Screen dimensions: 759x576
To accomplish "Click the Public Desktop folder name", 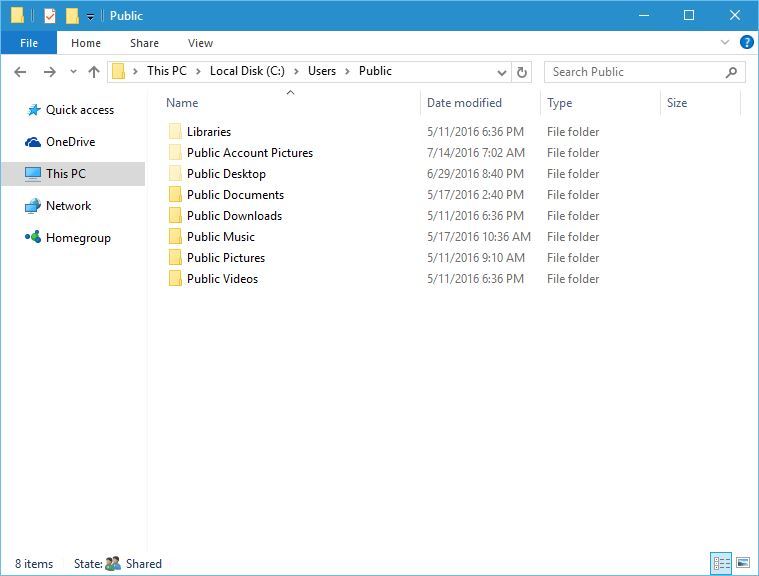I will 226,174.
